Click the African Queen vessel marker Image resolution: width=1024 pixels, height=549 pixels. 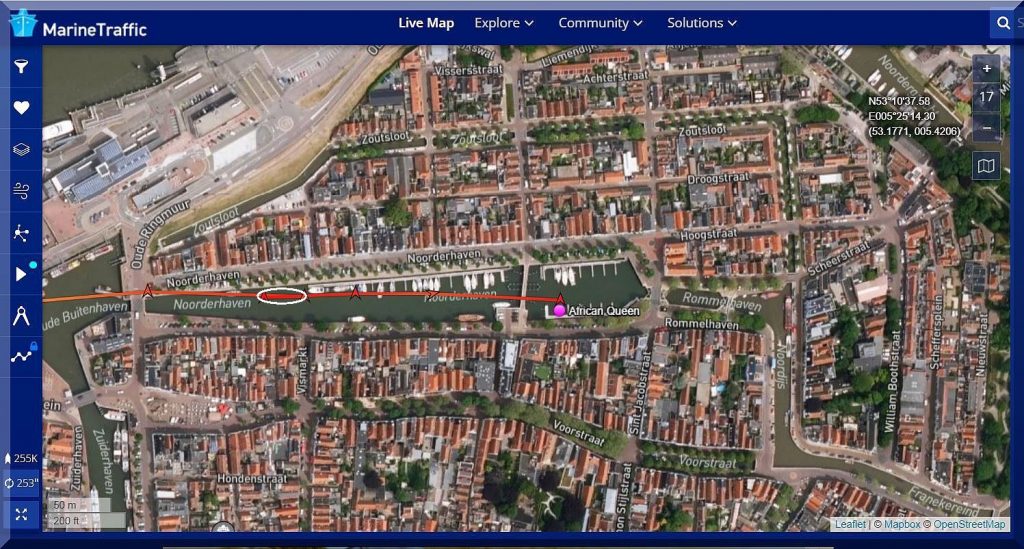coord(559,311)
